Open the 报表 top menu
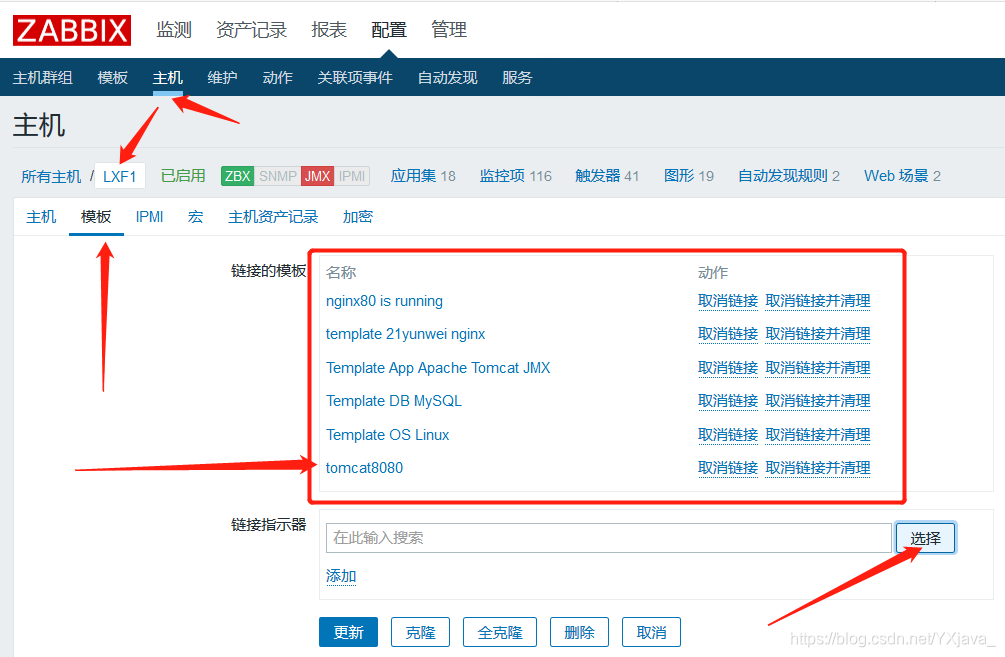 329,29
